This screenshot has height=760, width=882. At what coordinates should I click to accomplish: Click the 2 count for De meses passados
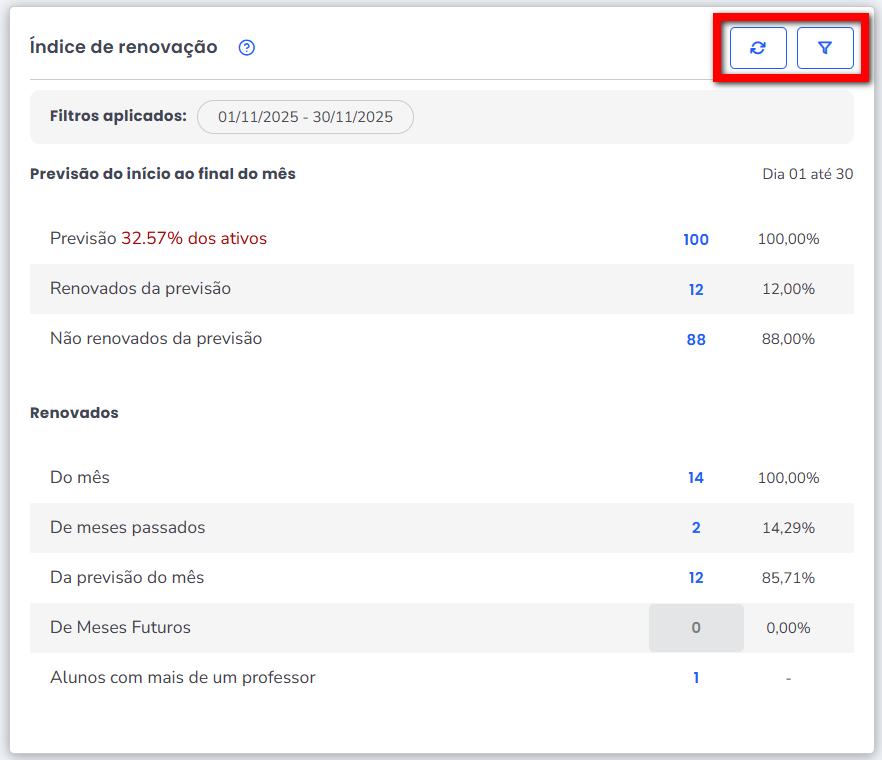click(x=696, y=528)
